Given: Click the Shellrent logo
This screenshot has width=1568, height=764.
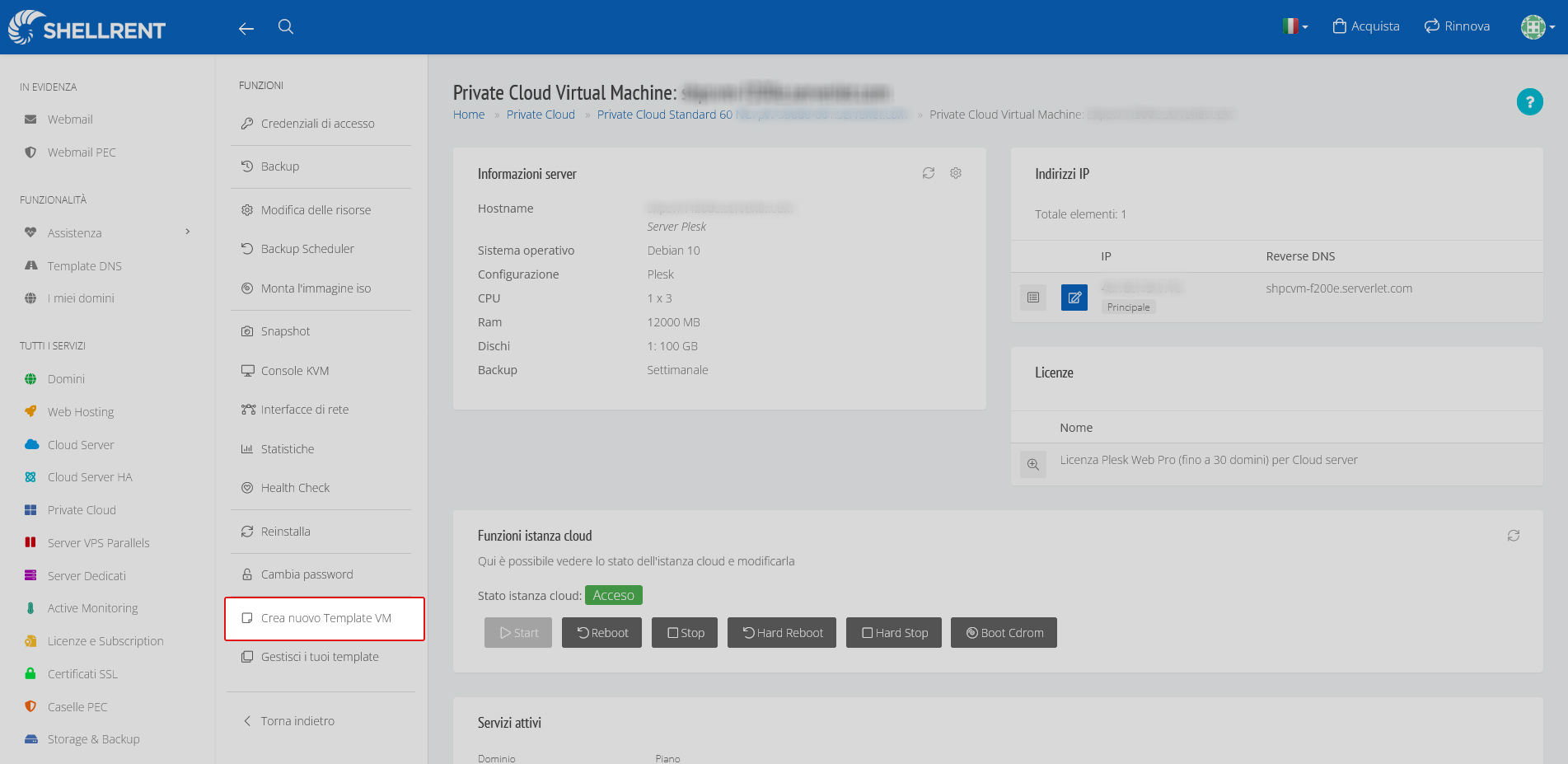Looking at the screenshot, I should 87,27.
